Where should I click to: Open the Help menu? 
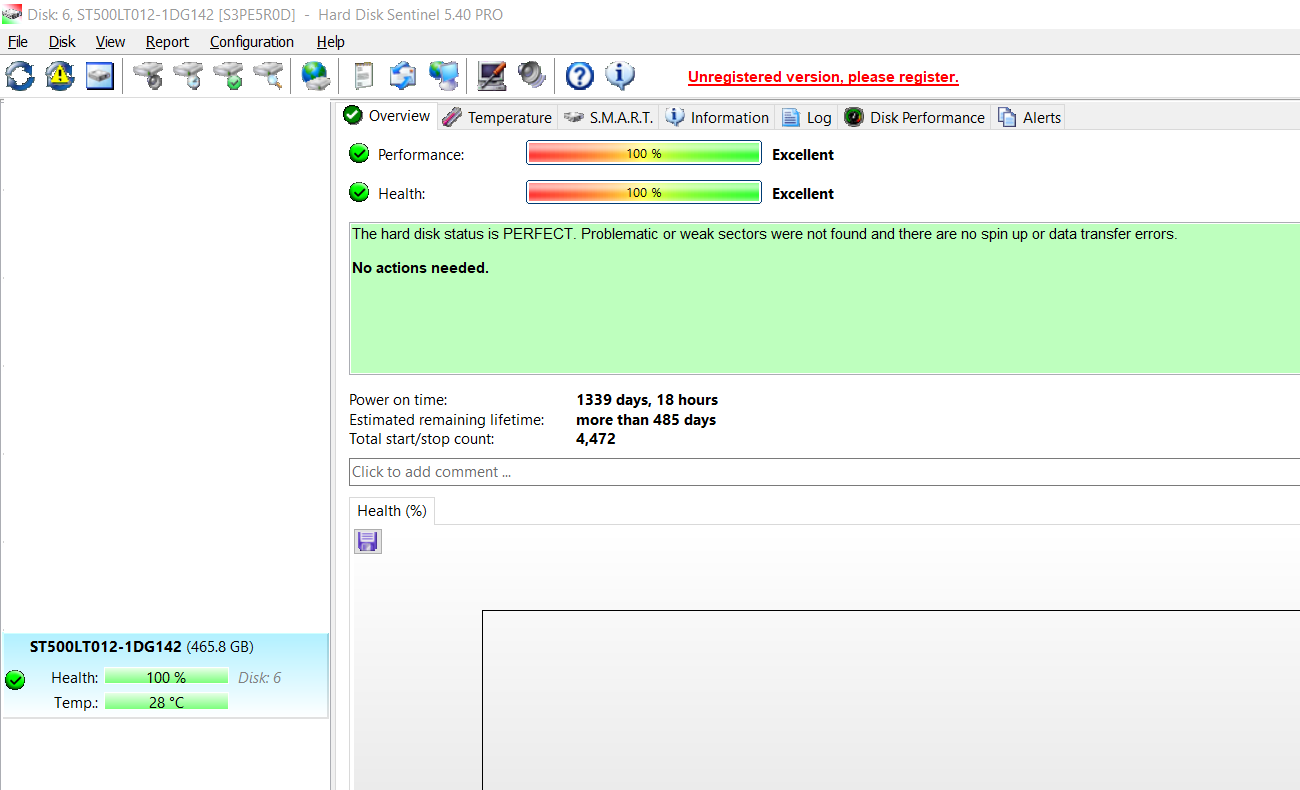(330, 42)
